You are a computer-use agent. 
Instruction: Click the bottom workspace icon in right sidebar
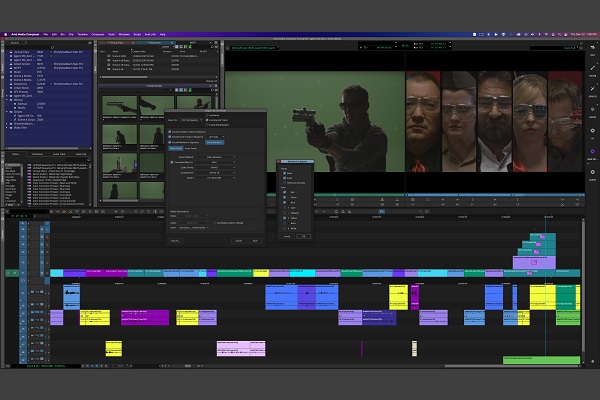(592, 172)
